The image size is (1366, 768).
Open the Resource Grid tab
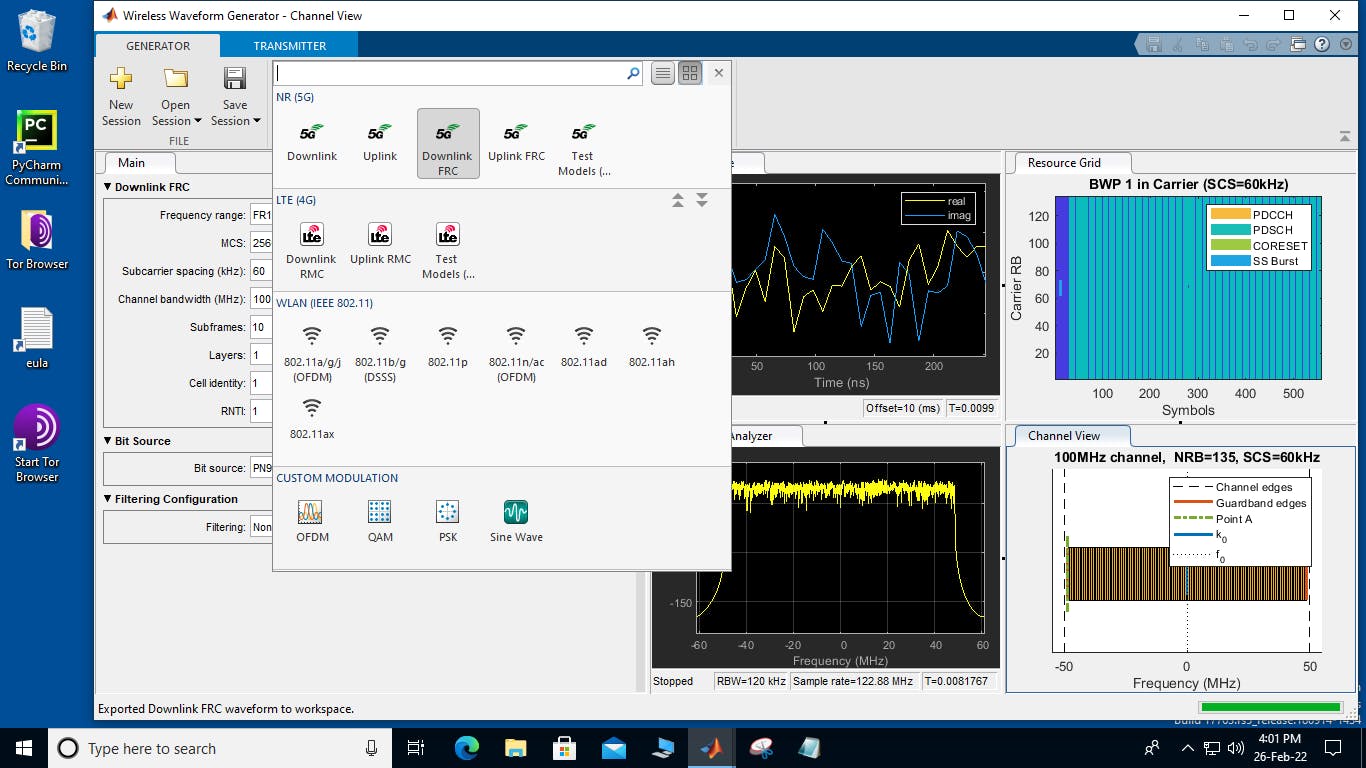[x=1064, y=163]
